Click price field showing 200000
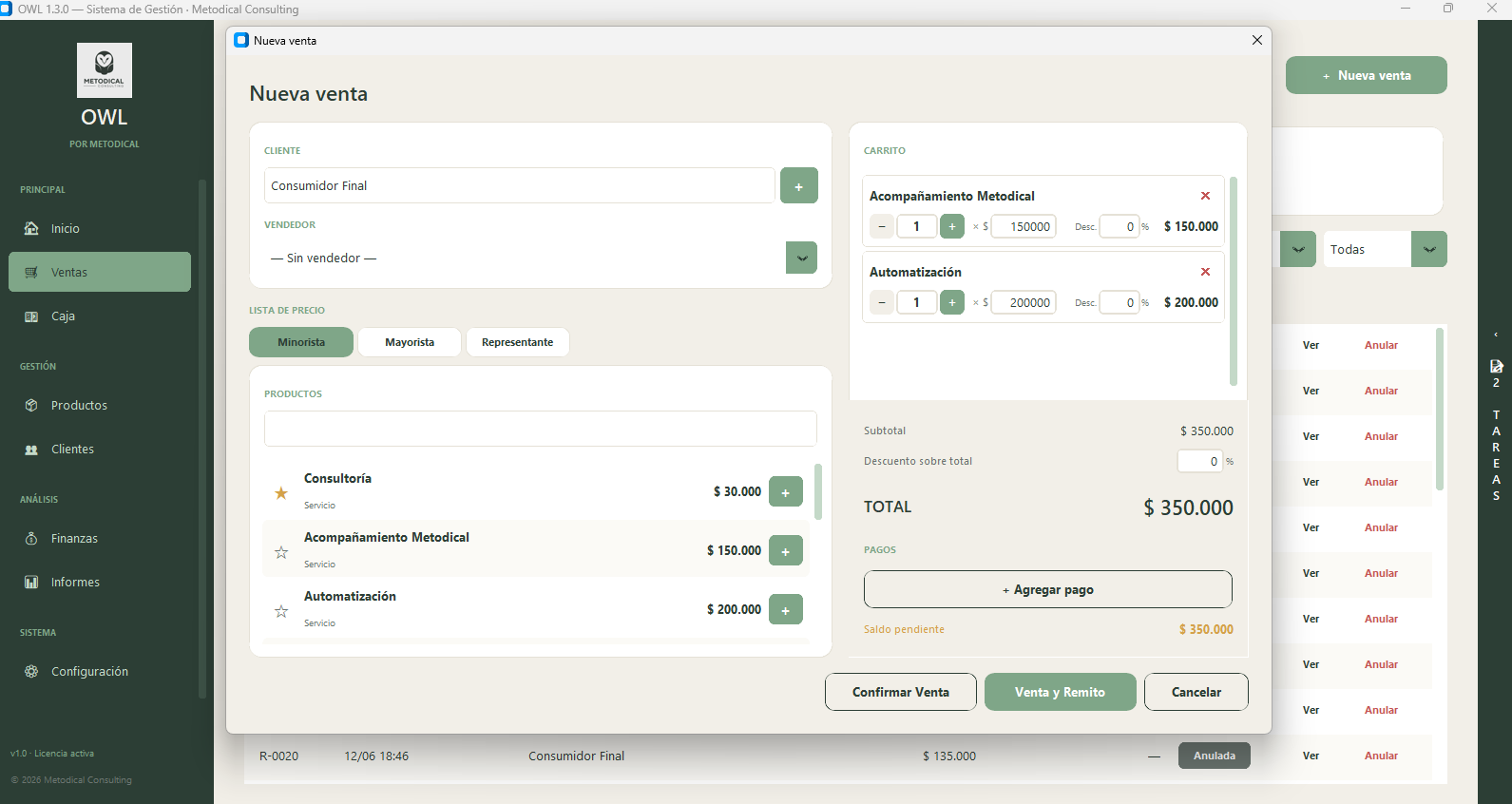Image resolution: width=1512 pixels, height=804 pixels. point(1024,302)
